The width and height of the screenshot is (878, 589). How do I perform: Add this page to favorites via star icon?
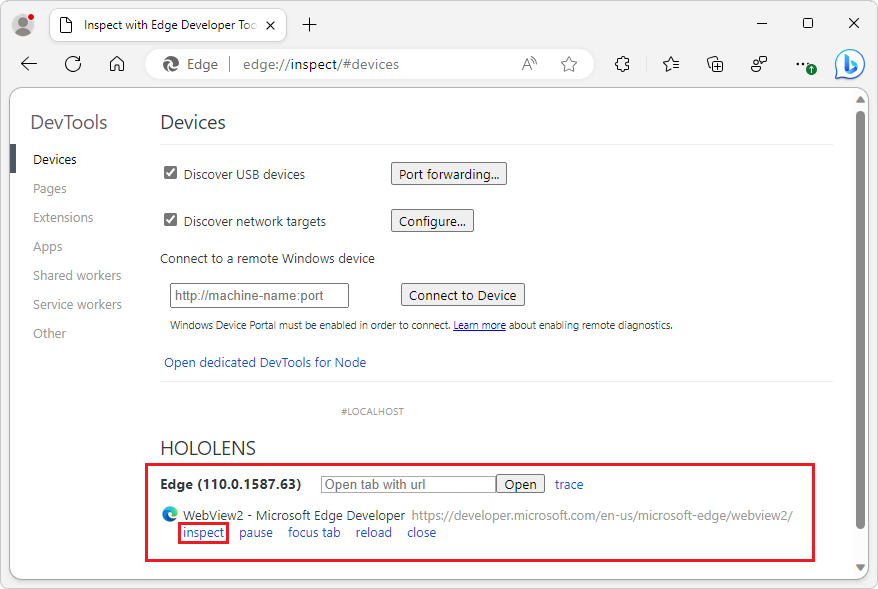click(x=569, y=63)
